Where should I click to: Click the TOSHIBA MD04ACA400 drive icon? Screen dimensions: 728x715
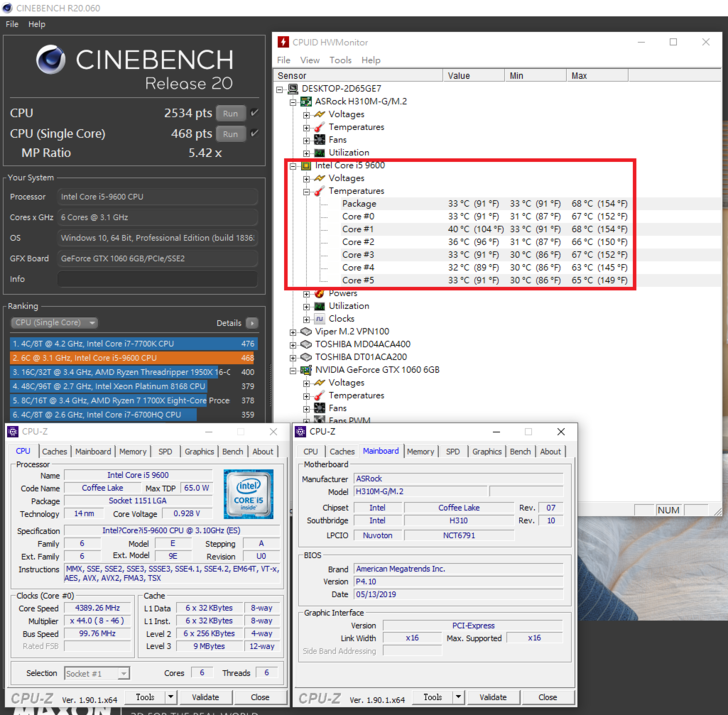[306, 344]
